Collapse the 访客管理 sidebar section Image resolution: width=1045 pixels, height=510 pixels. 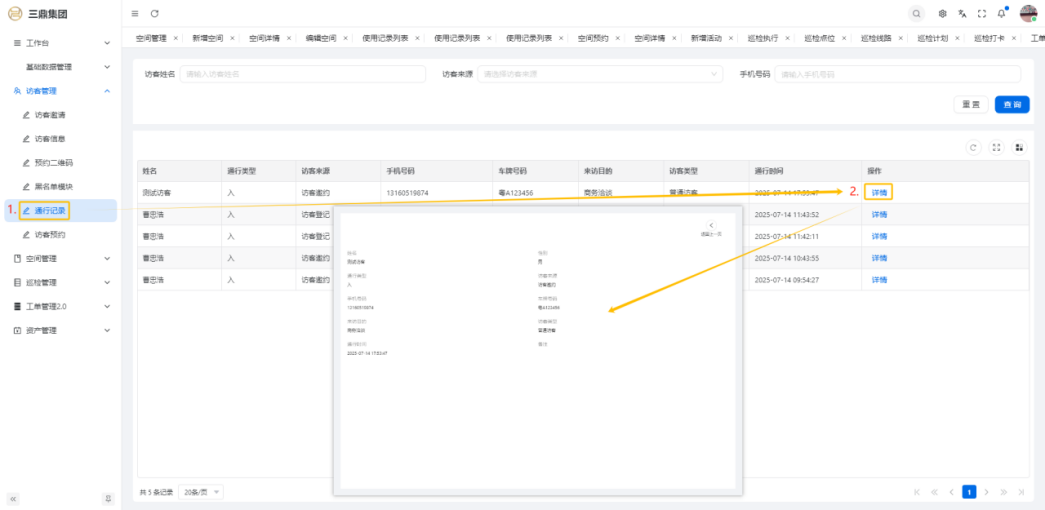pyautogui.click(x=60, y=91)
